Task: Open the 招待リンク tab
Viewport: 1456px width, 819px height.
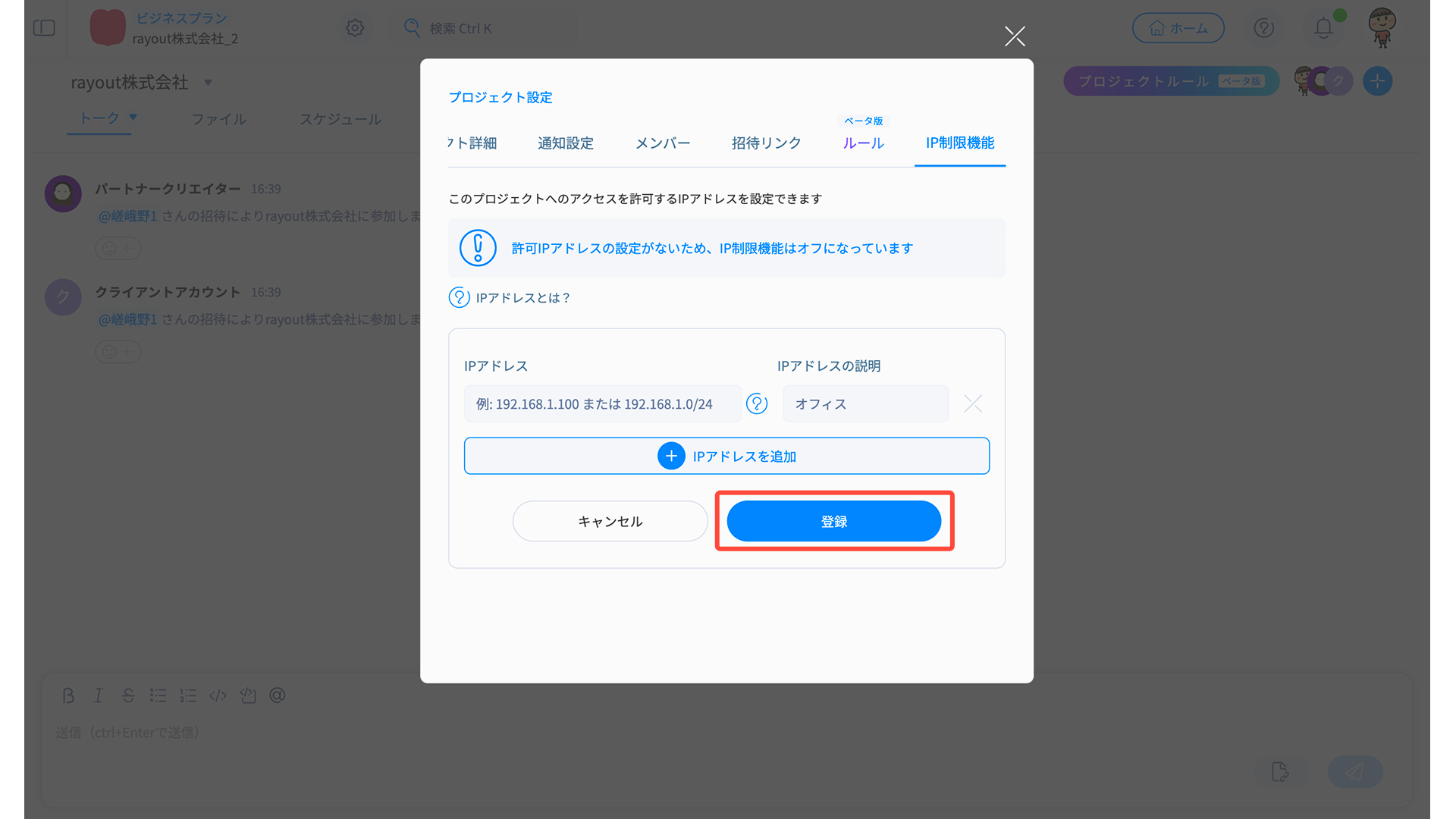Action: [x=766, y=143]
